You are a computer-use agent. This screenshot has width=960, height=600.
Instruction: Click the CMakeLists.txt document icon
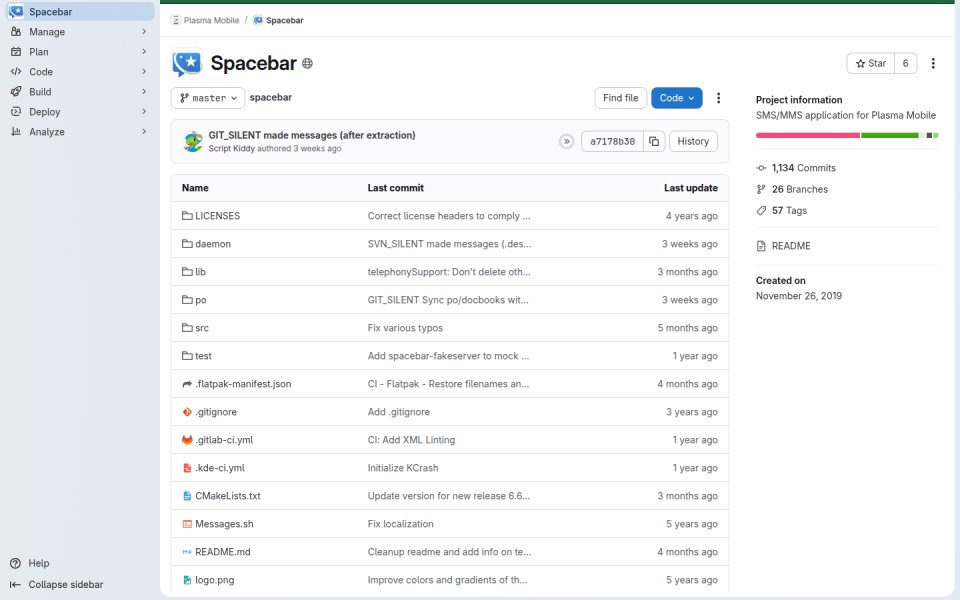187,496
